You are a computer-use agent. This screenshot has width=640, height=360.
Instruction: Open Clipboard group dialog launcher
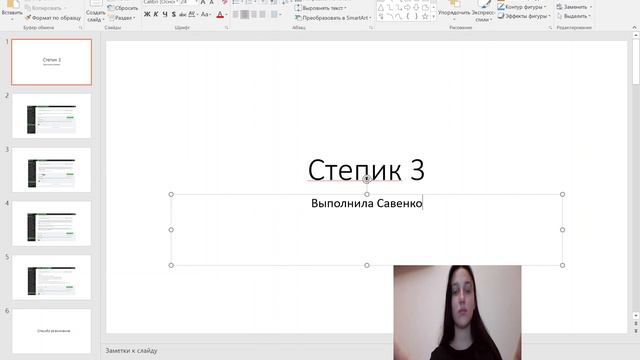click(x=80, y=28)
